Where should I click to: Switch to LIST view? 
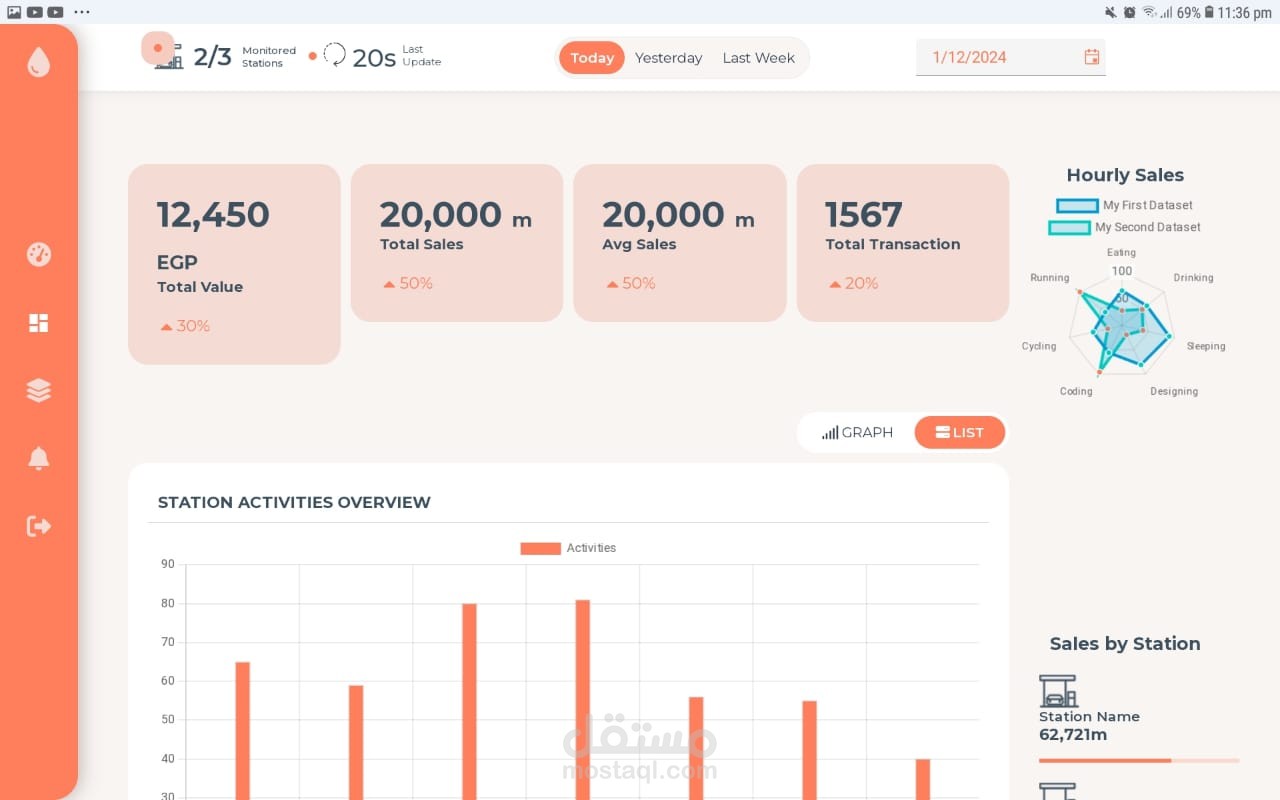point(960,433)
